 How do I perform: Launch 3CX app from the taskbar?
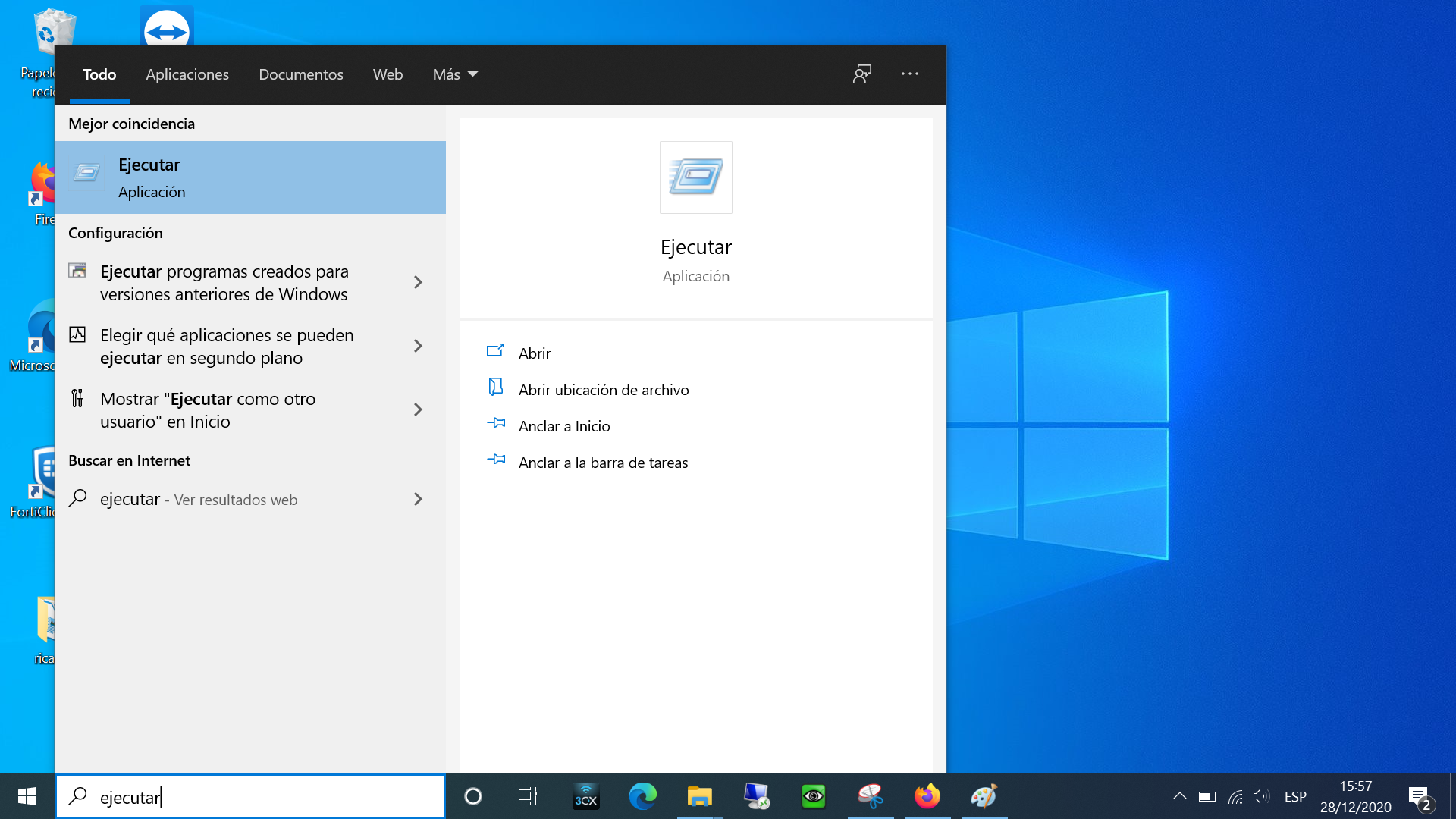tap(586, 796)
